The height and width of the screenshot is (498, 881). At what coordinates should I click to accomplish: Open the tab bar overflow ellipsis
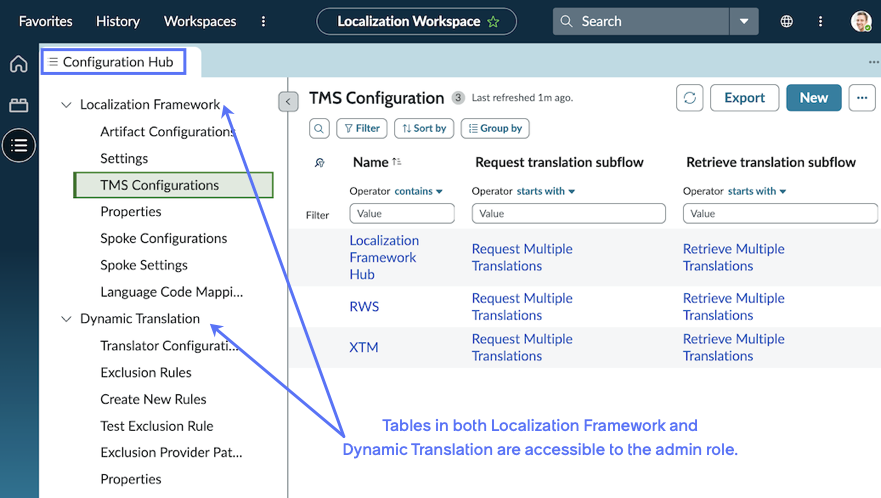coord(874,62)
